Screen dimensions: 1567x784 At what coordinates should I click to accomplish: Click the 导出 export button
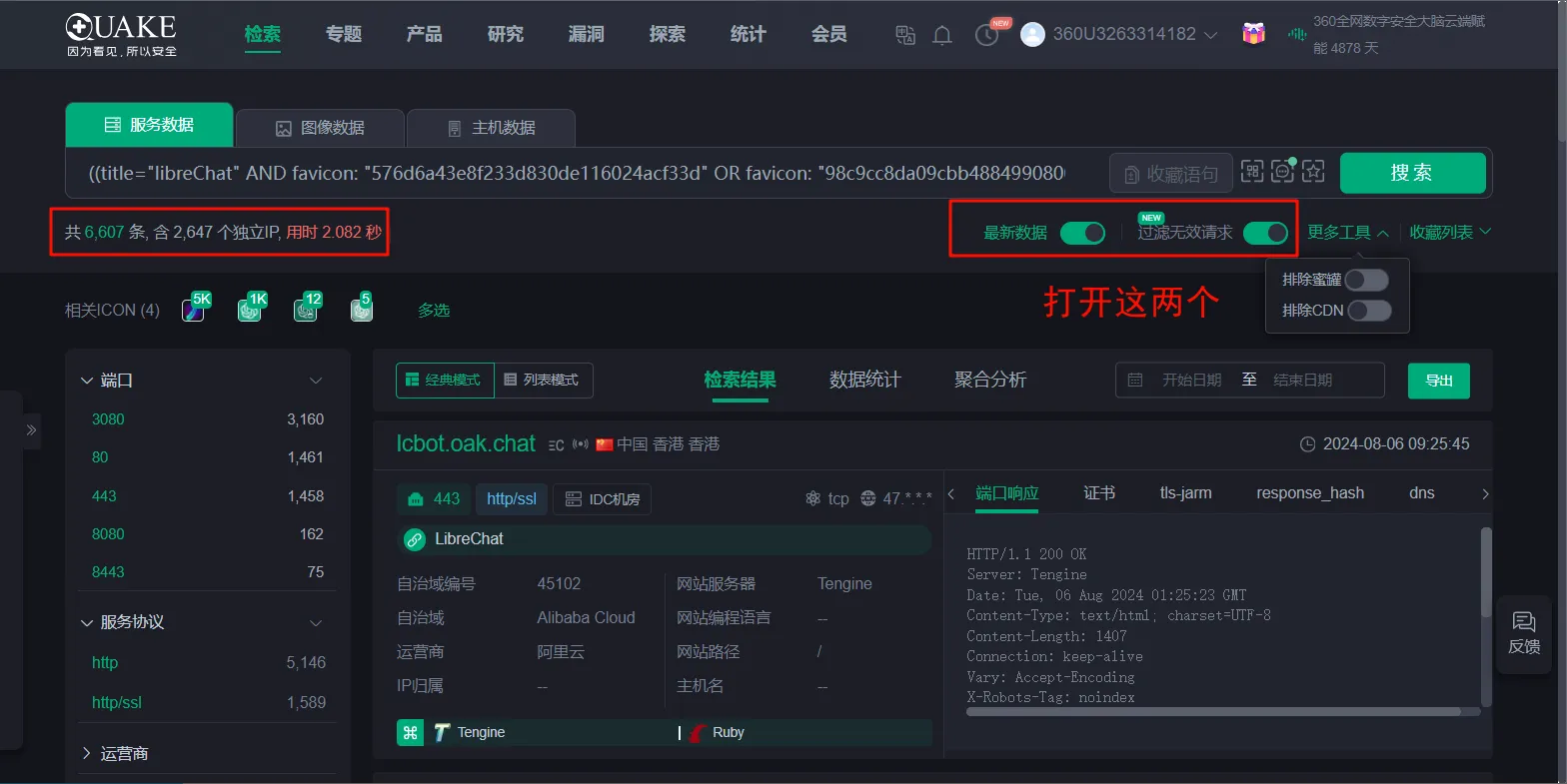(x=1439, y=381)
